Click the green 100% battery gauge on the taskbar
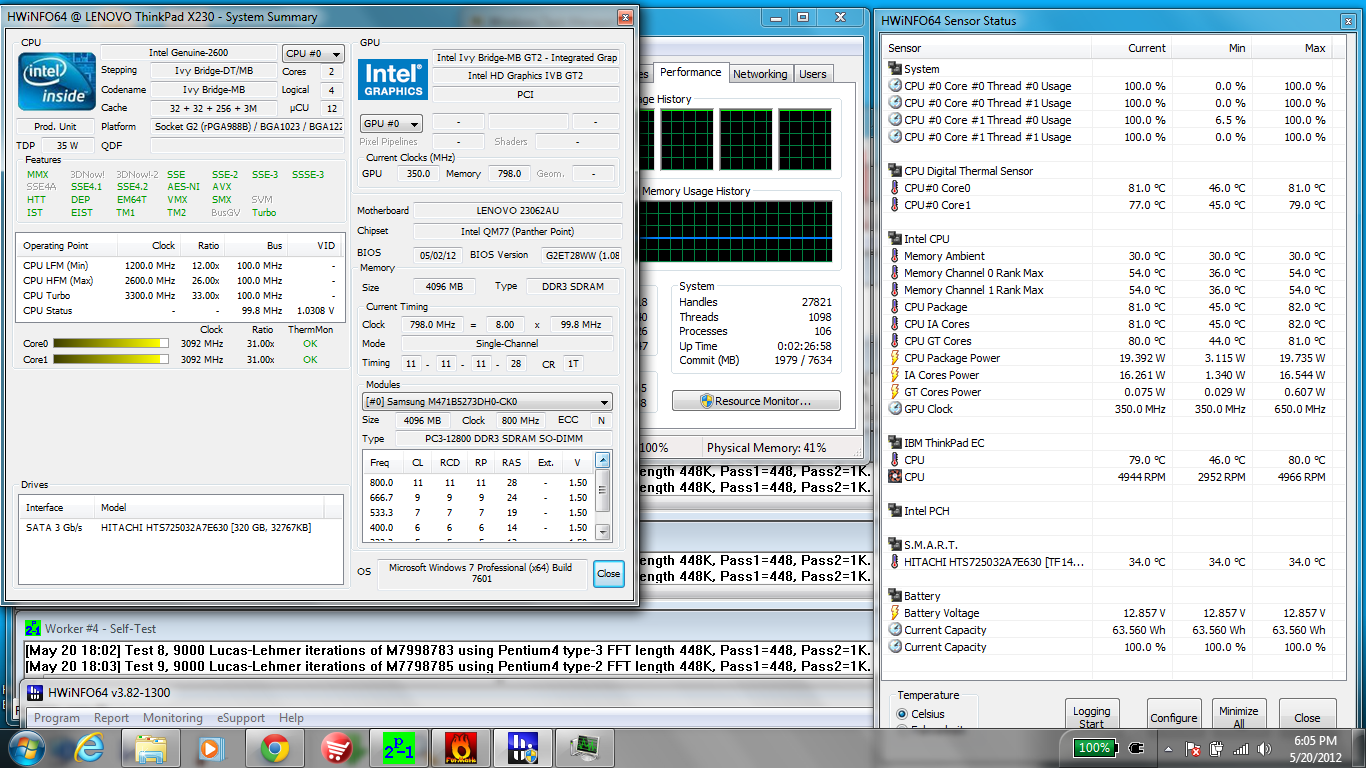Screen dimensions: 1366x768 [x=1095, y=748]
